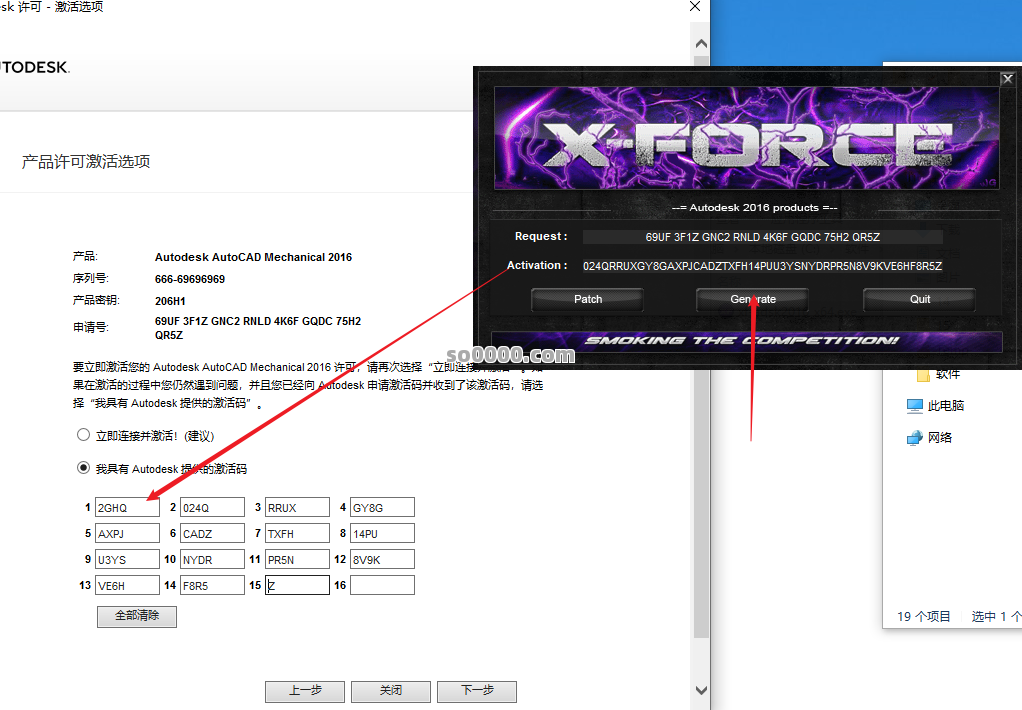Click the Activation code text field

pos(762,266)
